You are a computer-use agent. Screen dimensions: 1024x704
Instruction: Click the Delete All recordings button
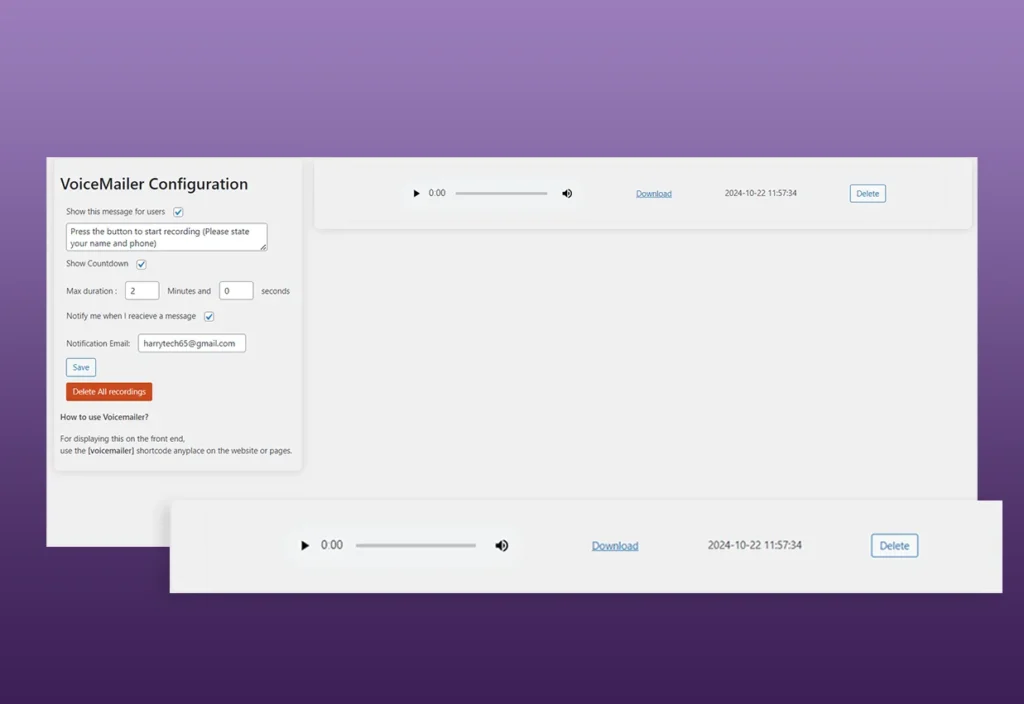(108, 391)
